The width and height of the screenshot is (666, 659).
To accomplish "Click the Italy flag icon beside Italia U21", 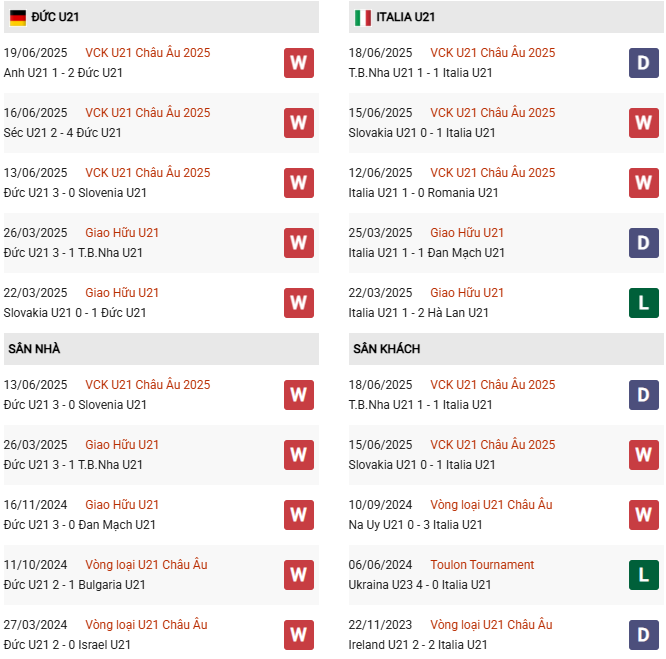I will [x=363, y=17].
